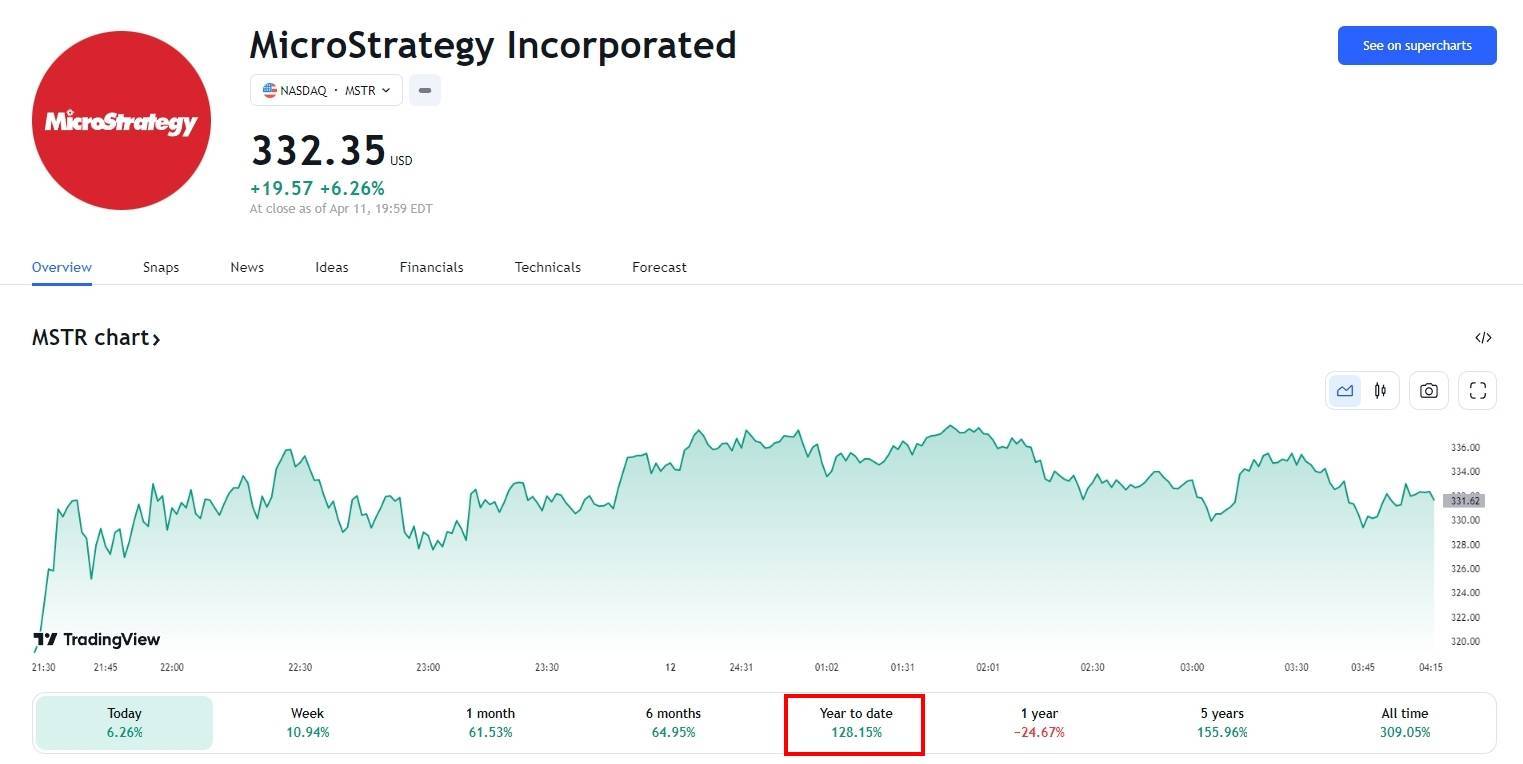The width and height of the screenshot is (1523, 764).
Task: Select the 1 month performance range
Action: tap(490, 722)
